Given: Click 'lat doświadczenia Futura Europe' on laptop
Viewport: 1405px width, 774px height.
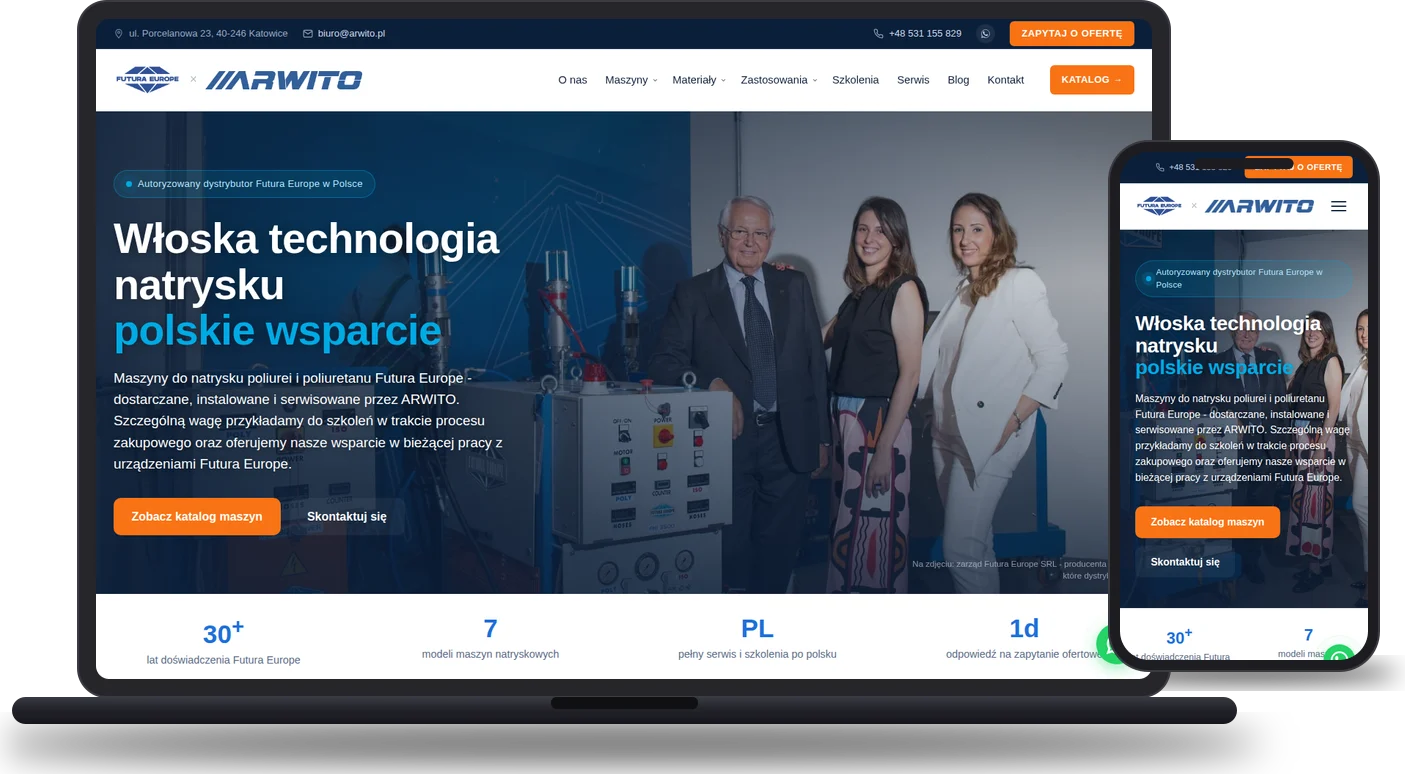Looking at the screenshot, I should (223, 660).
